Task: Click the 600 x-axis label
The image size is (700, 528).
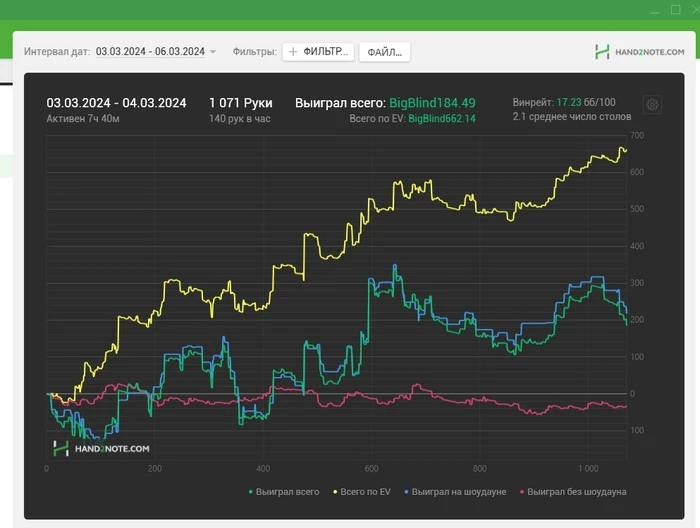Action: click(371, 469)
